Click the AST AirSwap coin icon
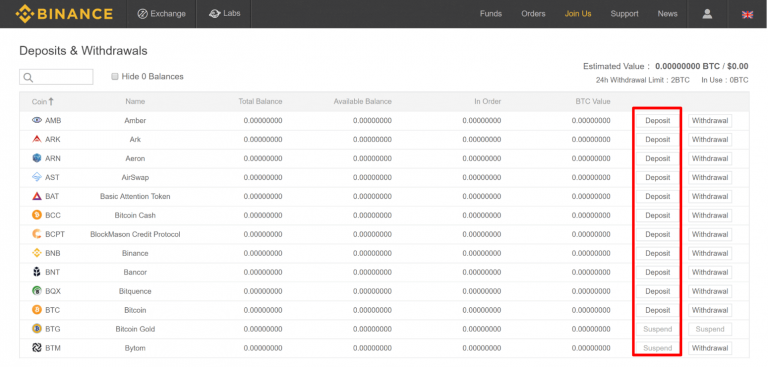768x367 pixels. pyautogui.click(x=37, y=177)
